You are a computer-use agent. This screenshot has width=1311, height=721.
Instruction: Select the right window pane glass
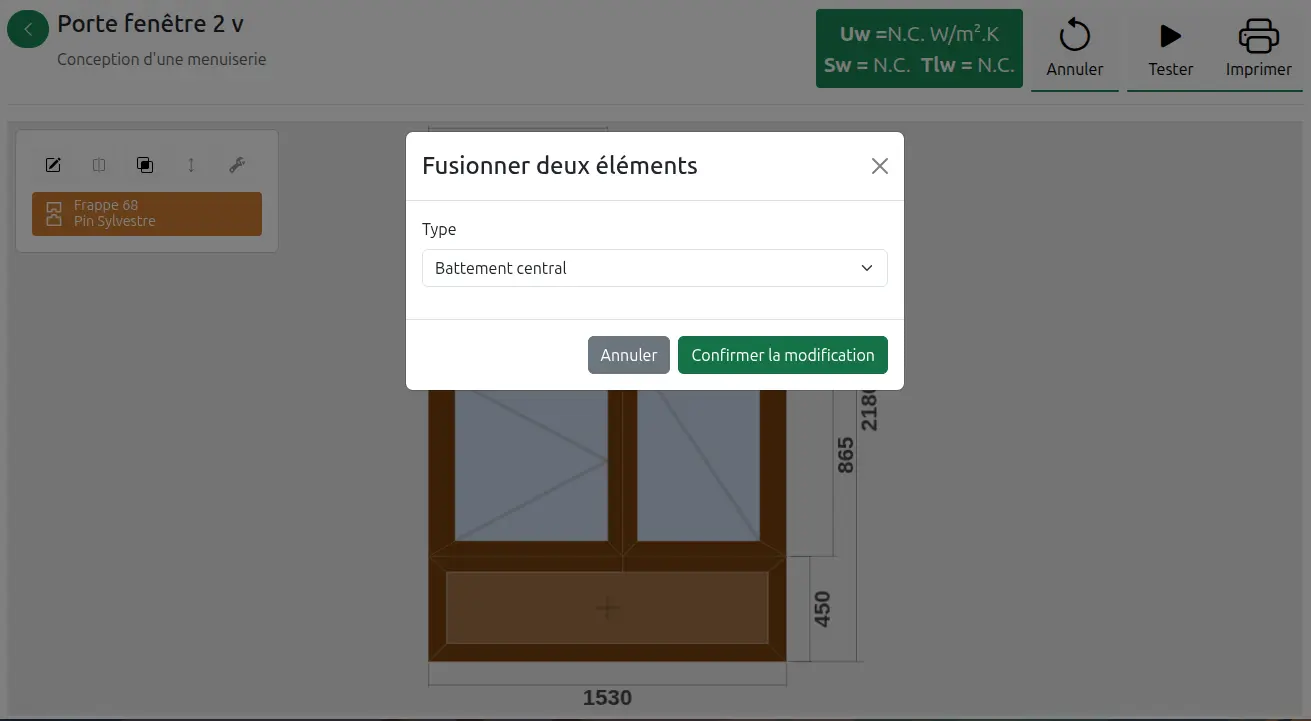[698, 465]
